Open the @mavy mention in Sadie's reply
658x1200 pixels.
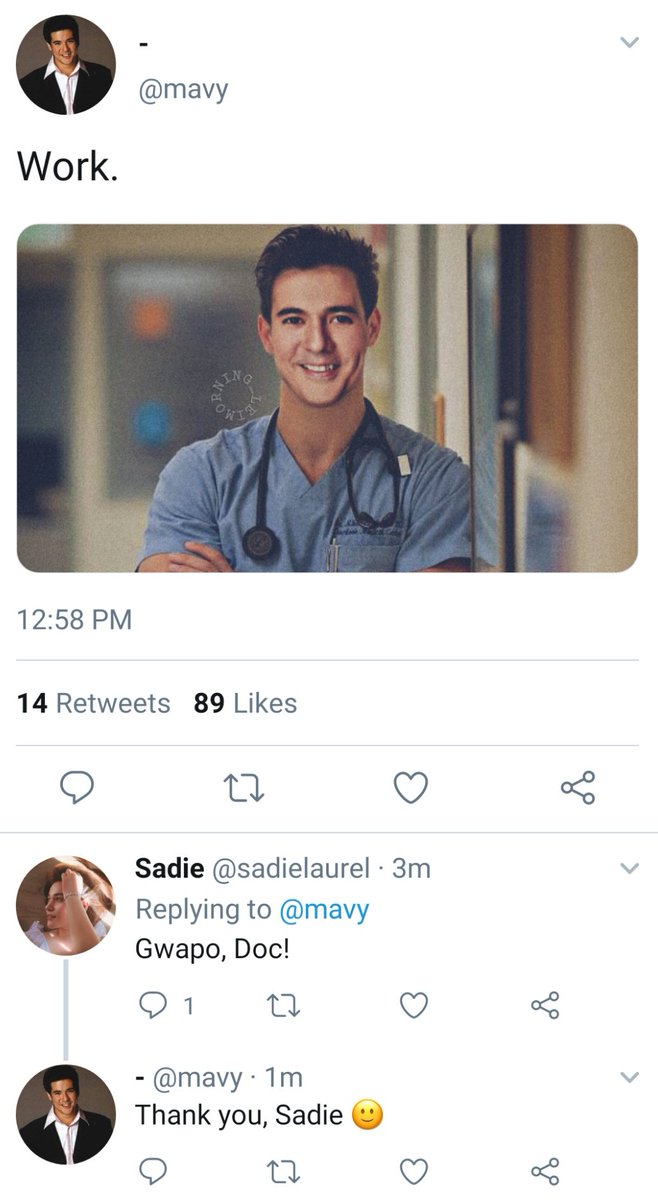[x=323, y=909]
